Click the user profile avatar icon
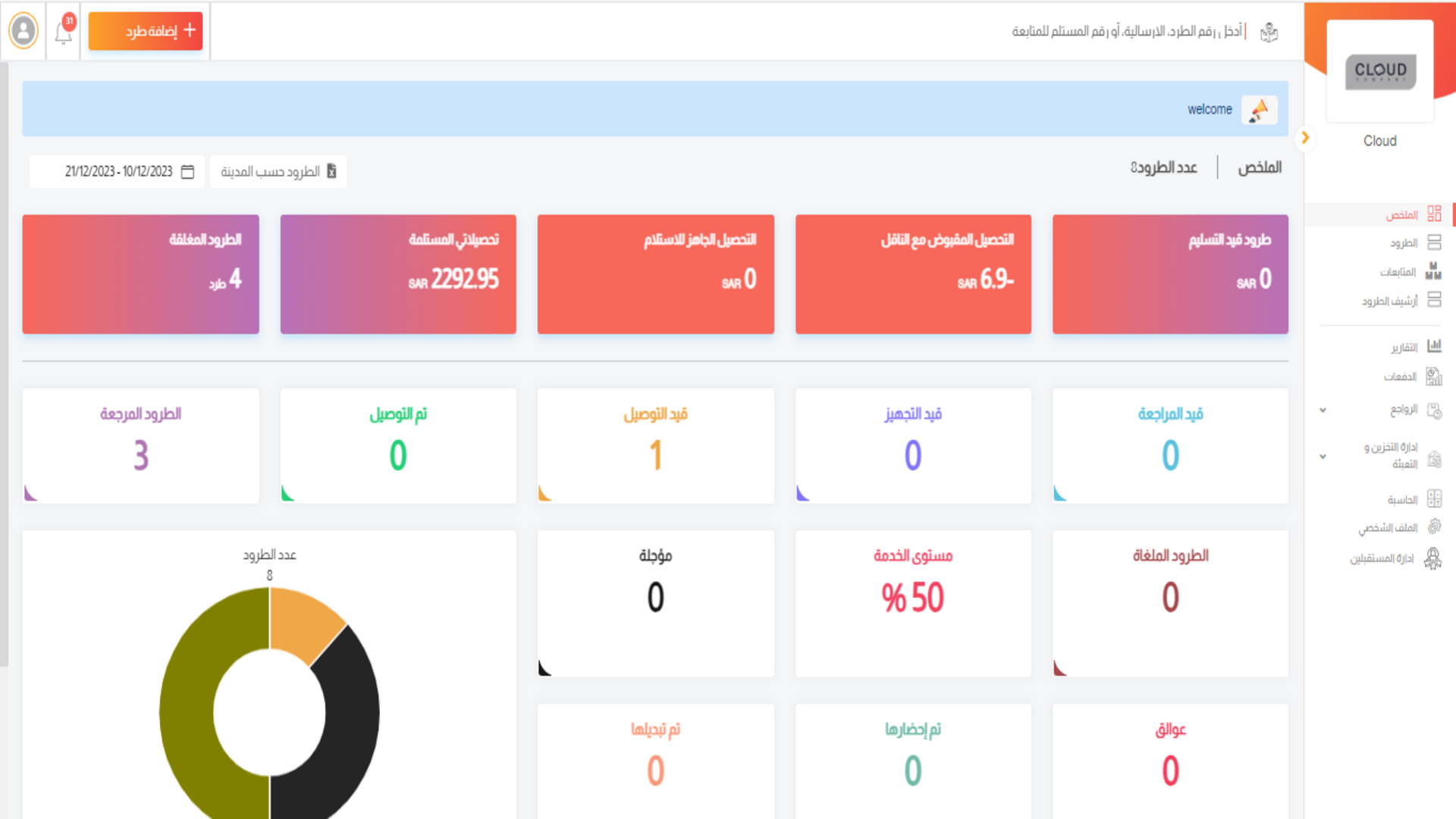 tap(24, 31)
